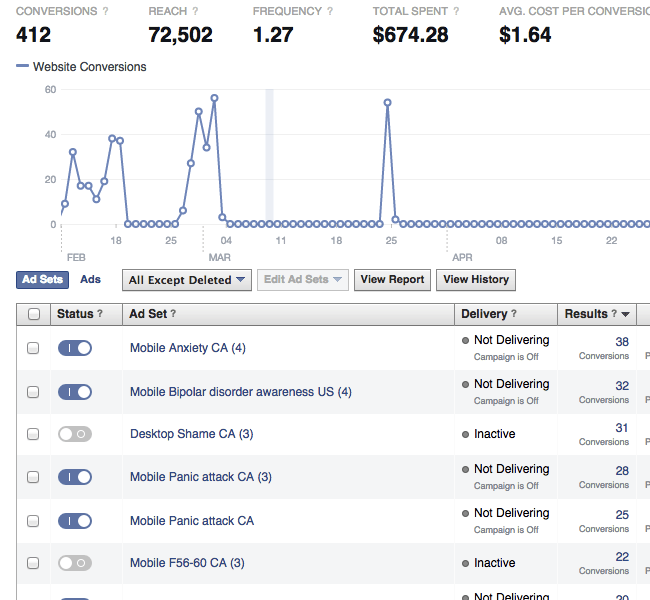This screenshot has width=650, height=600.
Task: Click the 25 conversions result value
Action: click(622, 515)
